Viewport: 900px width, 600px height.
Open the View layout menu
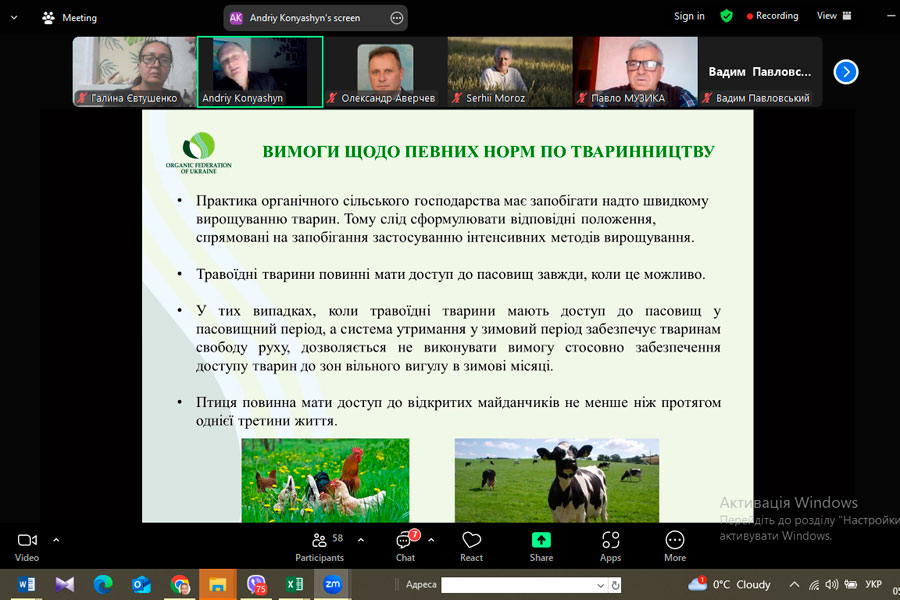(834, 16)
